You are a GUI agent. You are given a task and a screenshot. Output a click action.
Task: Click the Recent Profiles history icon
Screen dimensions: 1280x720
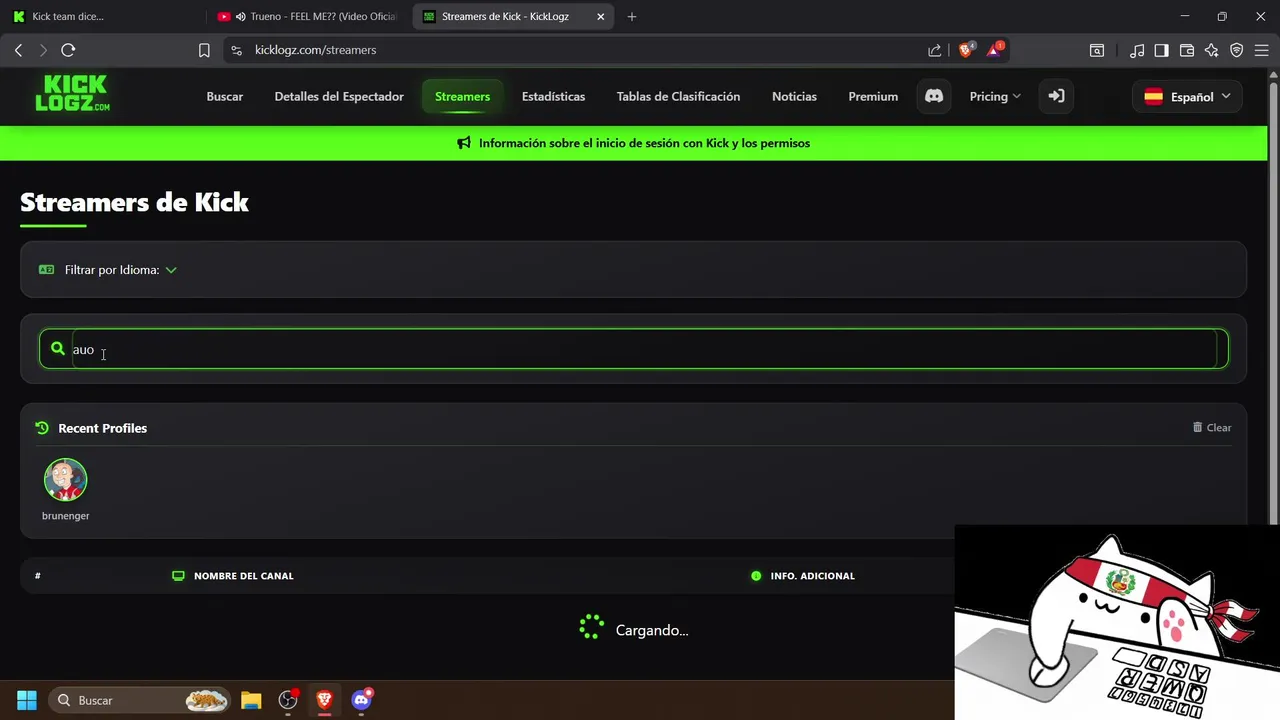pos(42,428)
